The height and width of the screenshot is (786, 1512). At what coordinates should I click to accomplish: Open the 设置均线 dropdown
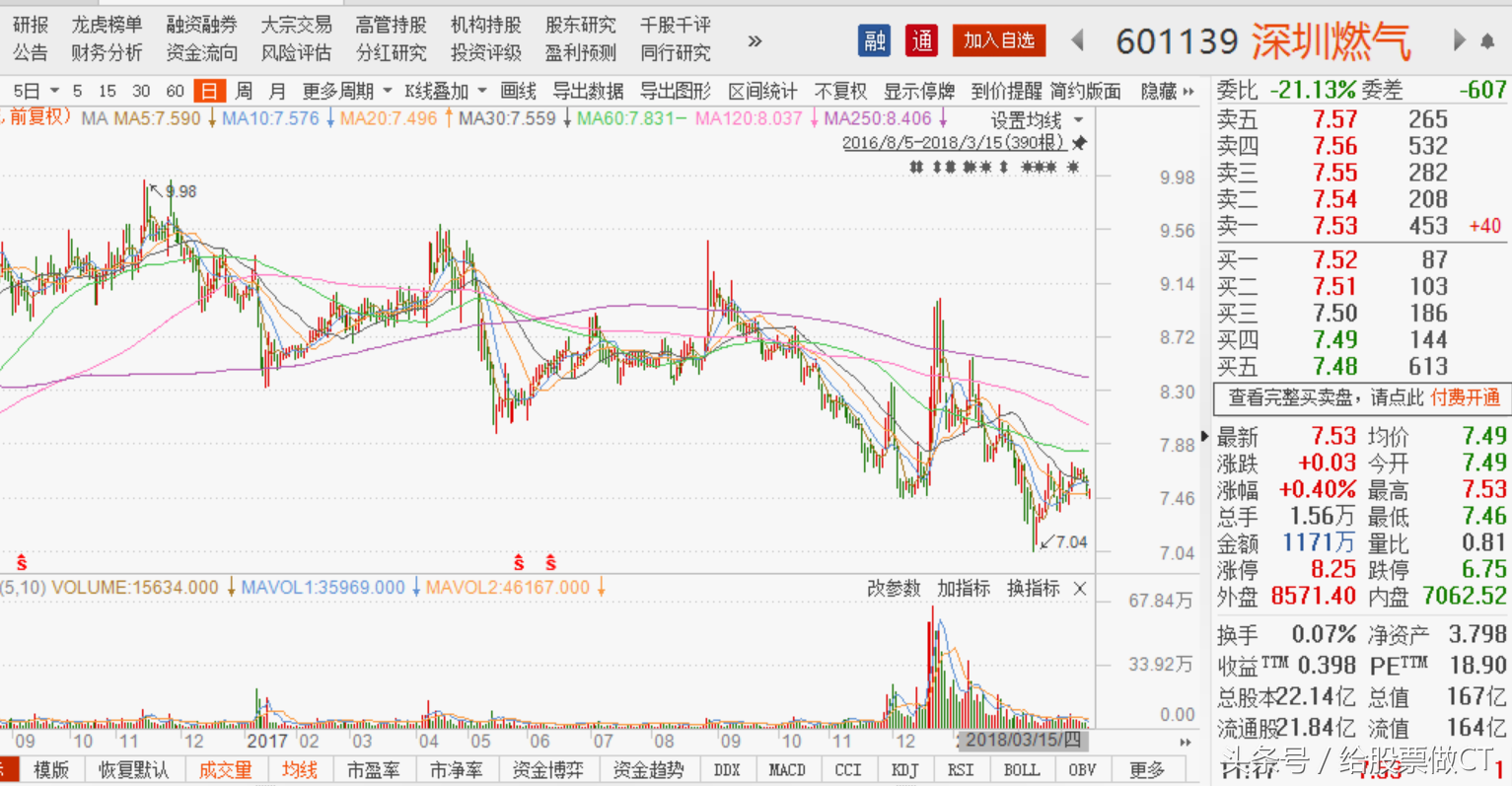pos(1037,120)
